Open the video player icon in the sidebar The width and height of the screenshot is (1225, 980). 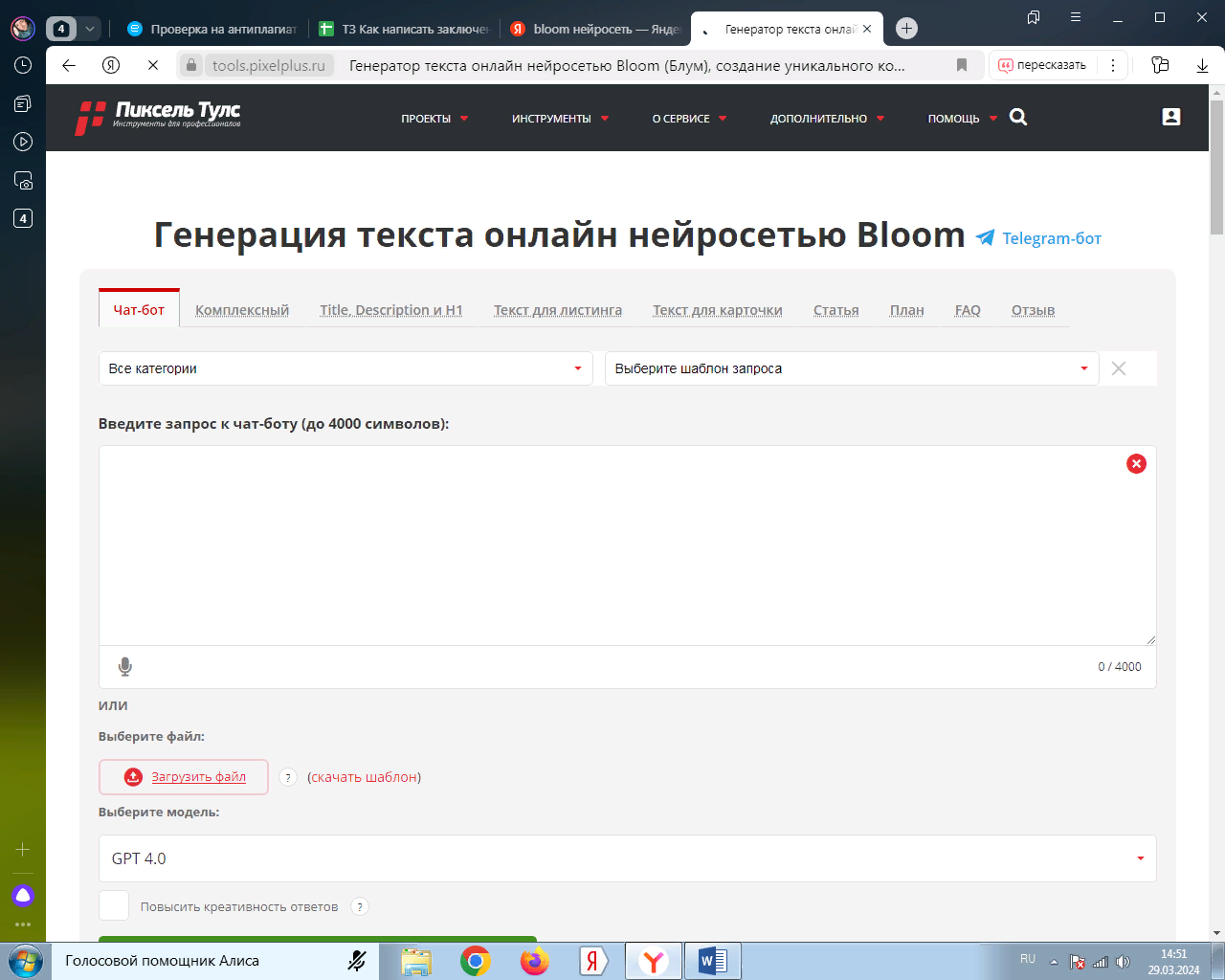(23, 142)
